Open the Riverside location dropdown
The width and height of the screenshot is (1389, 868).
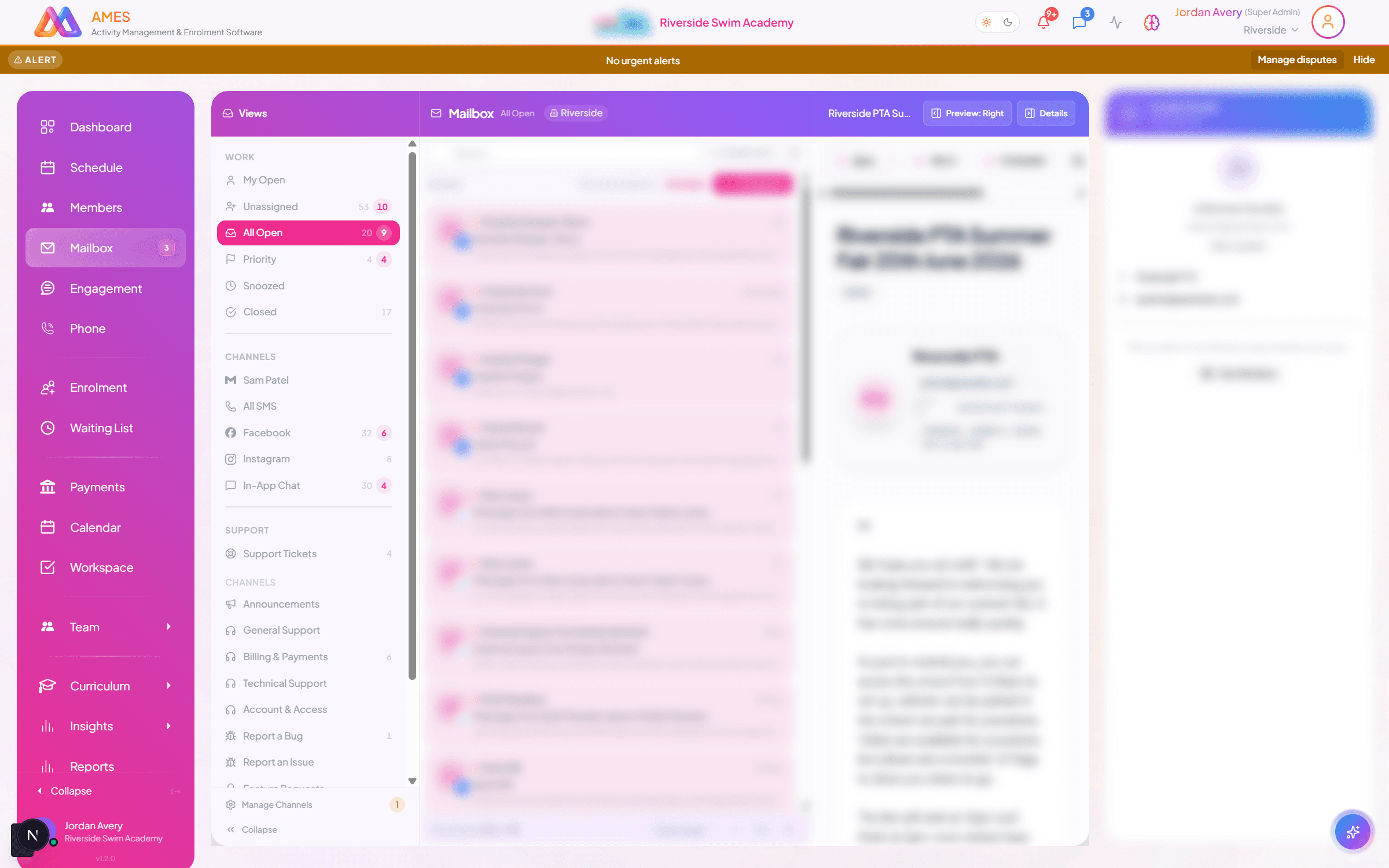tap(1270, 30)
